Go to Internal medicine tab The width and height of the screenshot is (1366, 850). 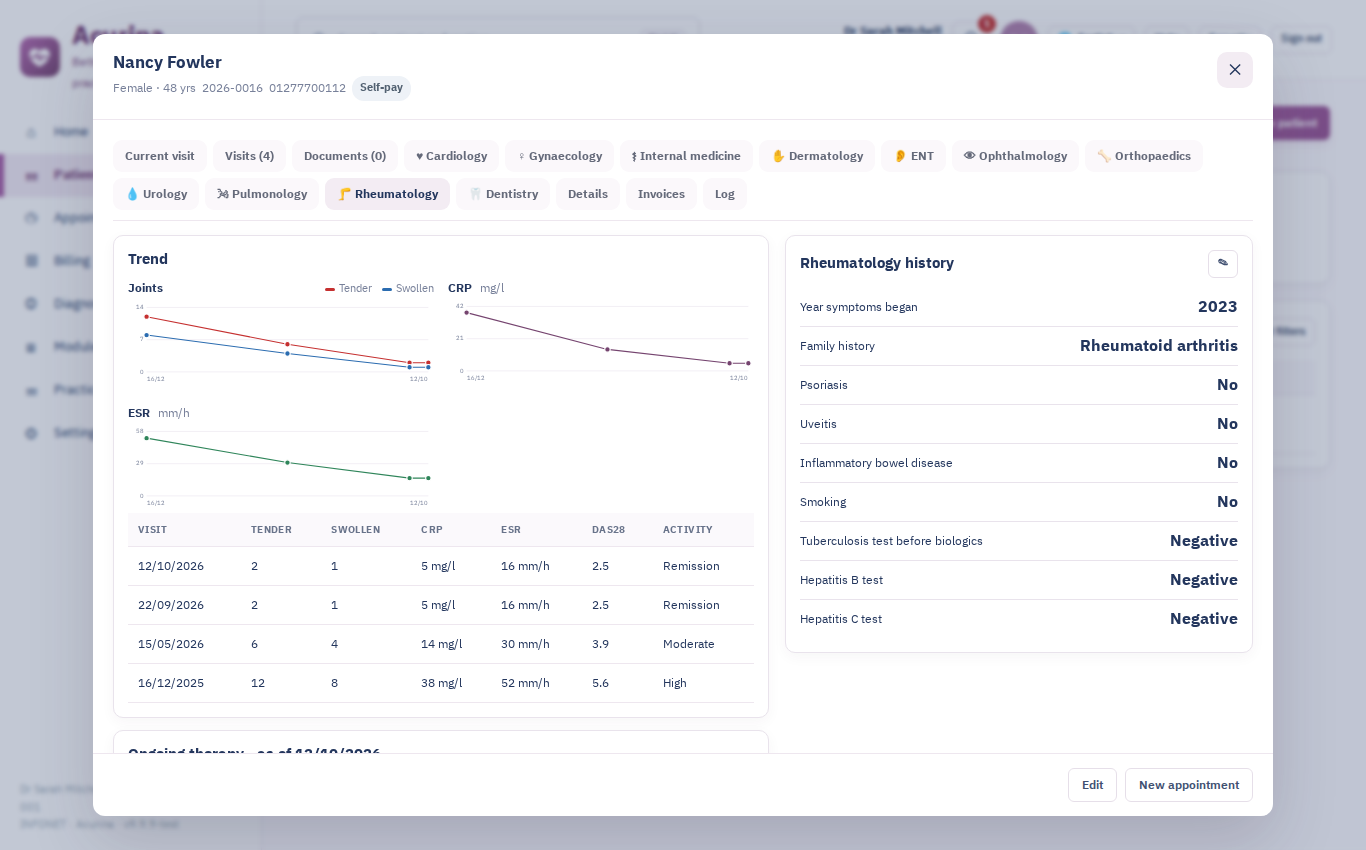point(686,156)
